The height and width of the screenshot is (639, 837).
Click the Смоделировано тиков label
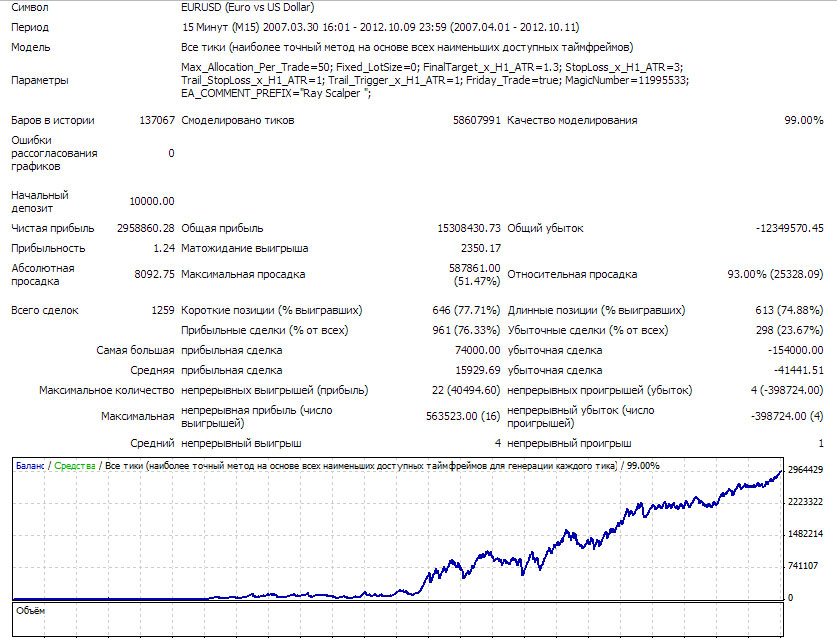point(238,121)
